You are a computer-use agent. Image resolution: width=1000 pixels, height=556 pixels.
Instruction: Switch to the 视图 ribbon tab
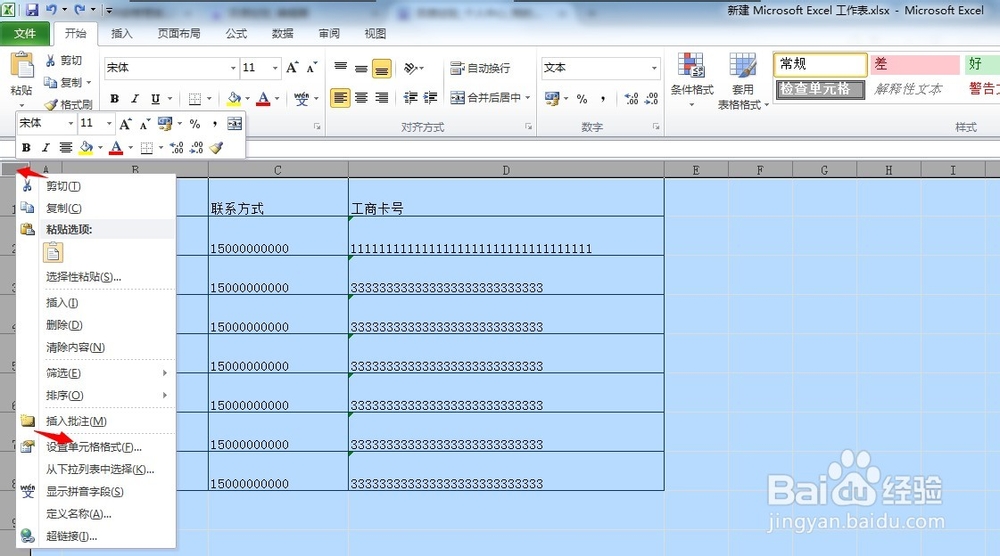(x=375, y=33)
